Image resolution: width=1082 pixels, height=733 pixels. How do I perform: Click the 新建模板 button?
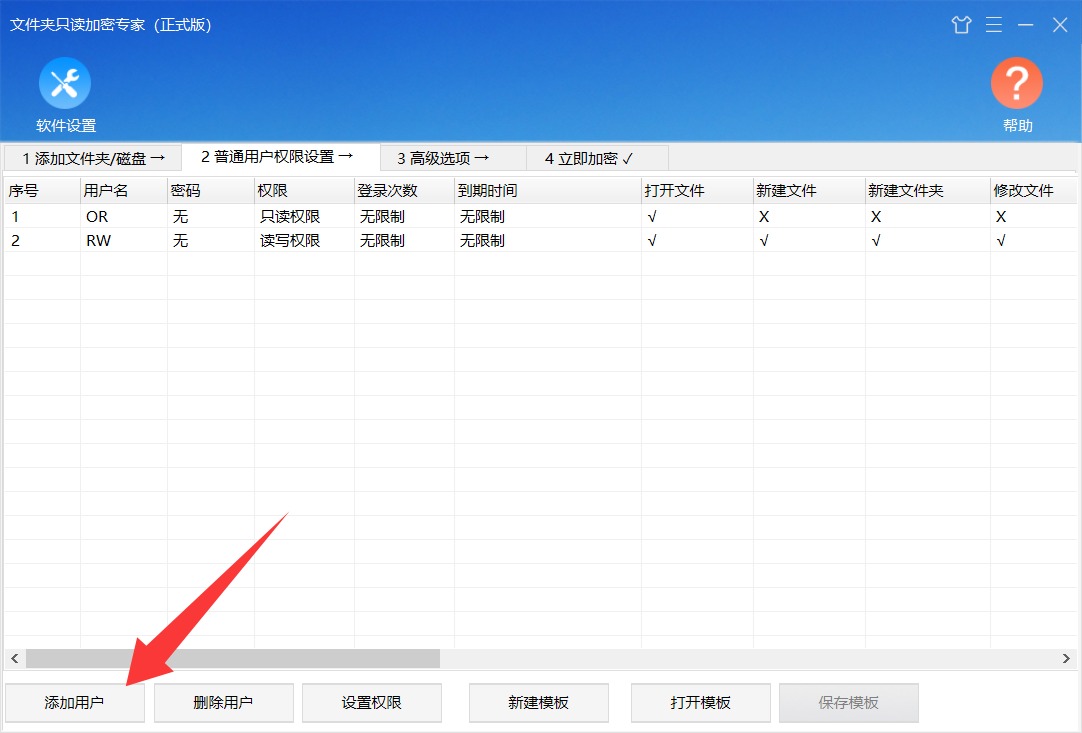539,703
